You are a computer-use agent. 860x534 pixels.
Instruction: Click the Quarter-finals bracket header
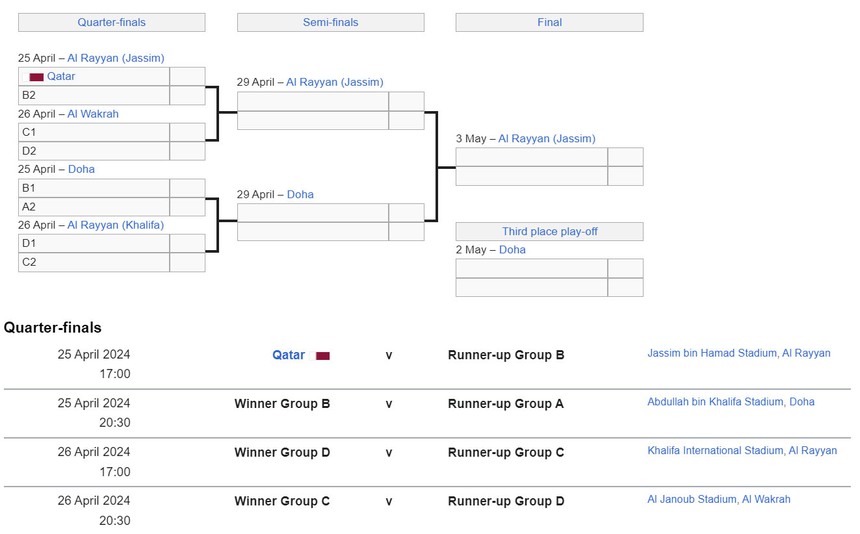pyautogui.click(x=111, y=22)
